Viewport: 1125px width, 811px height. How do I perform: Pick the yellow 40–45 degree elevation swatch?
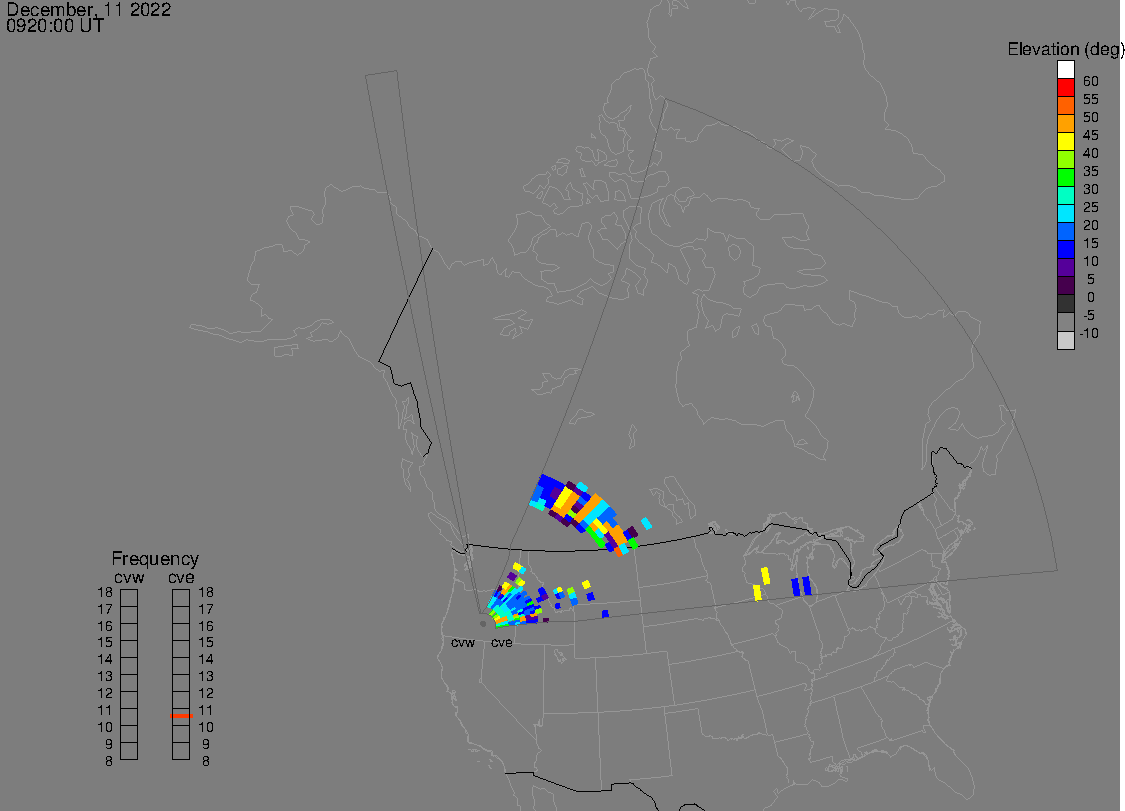[x=1066, y=142]
